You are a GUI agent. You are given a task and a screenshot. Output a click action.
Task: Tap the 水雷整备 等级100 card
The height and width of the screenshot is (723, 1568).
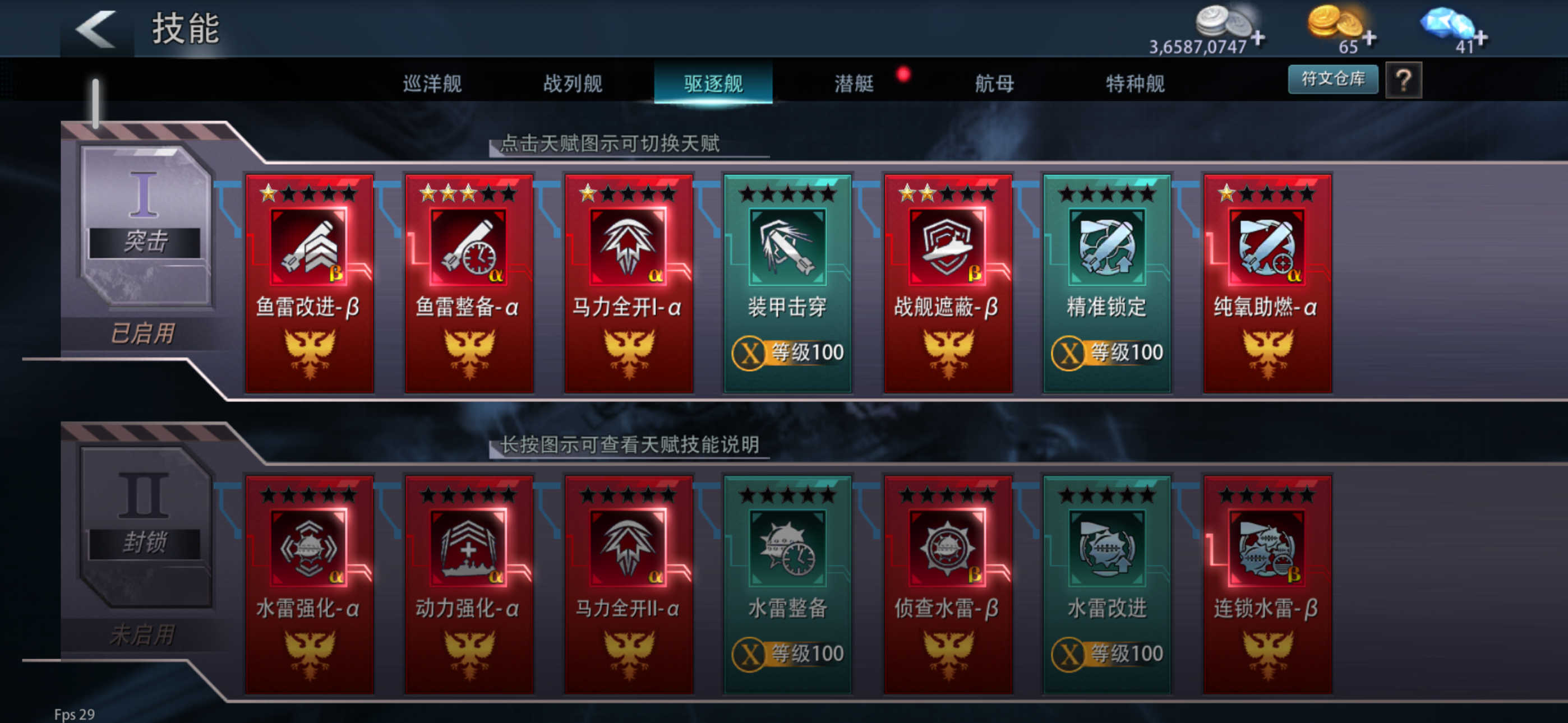pyautogui.click(x=788, y=584)
